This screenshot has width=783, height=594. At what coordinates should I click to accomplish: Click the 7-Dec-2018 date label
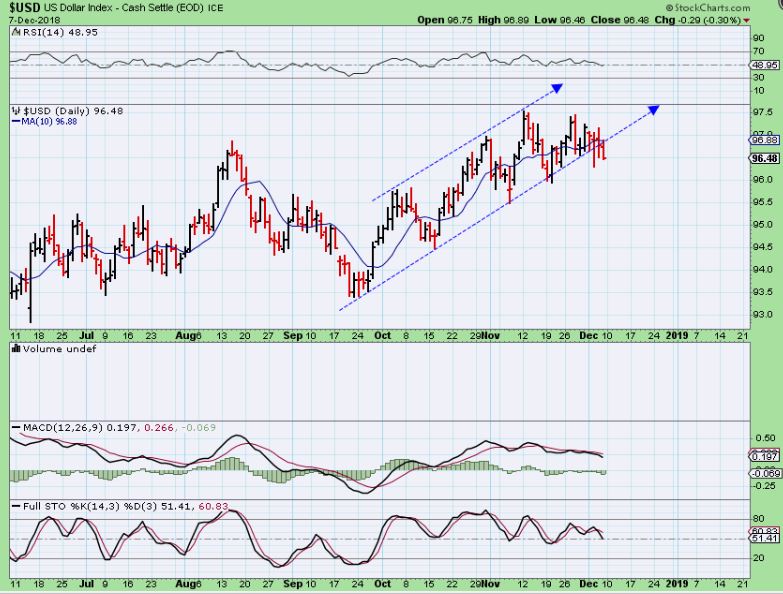click(x=34, y=20)
